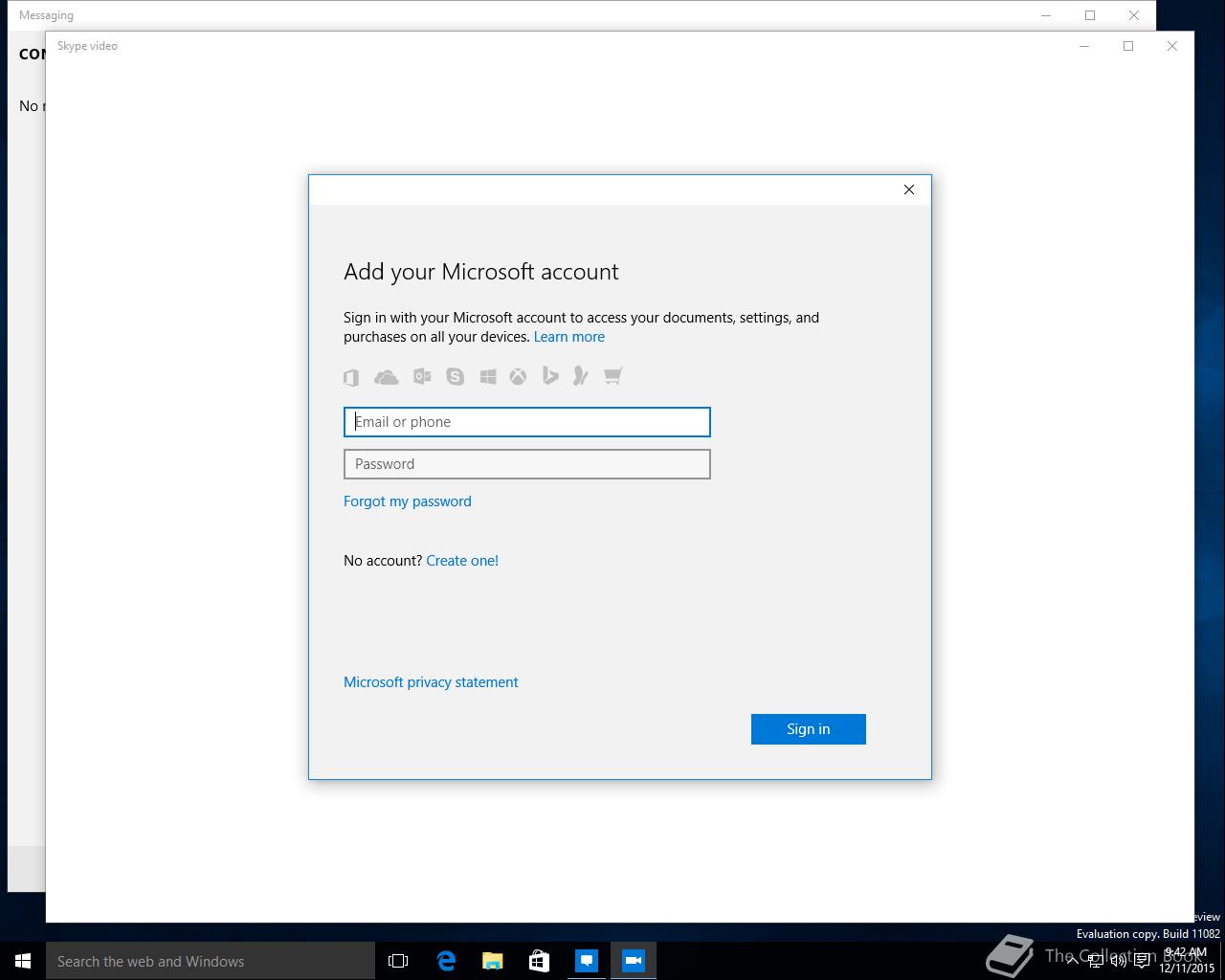The width and height of the screenshot is (1225, 980).
Task: Click the taskbar clock and date
Action: pos(1187,961)
